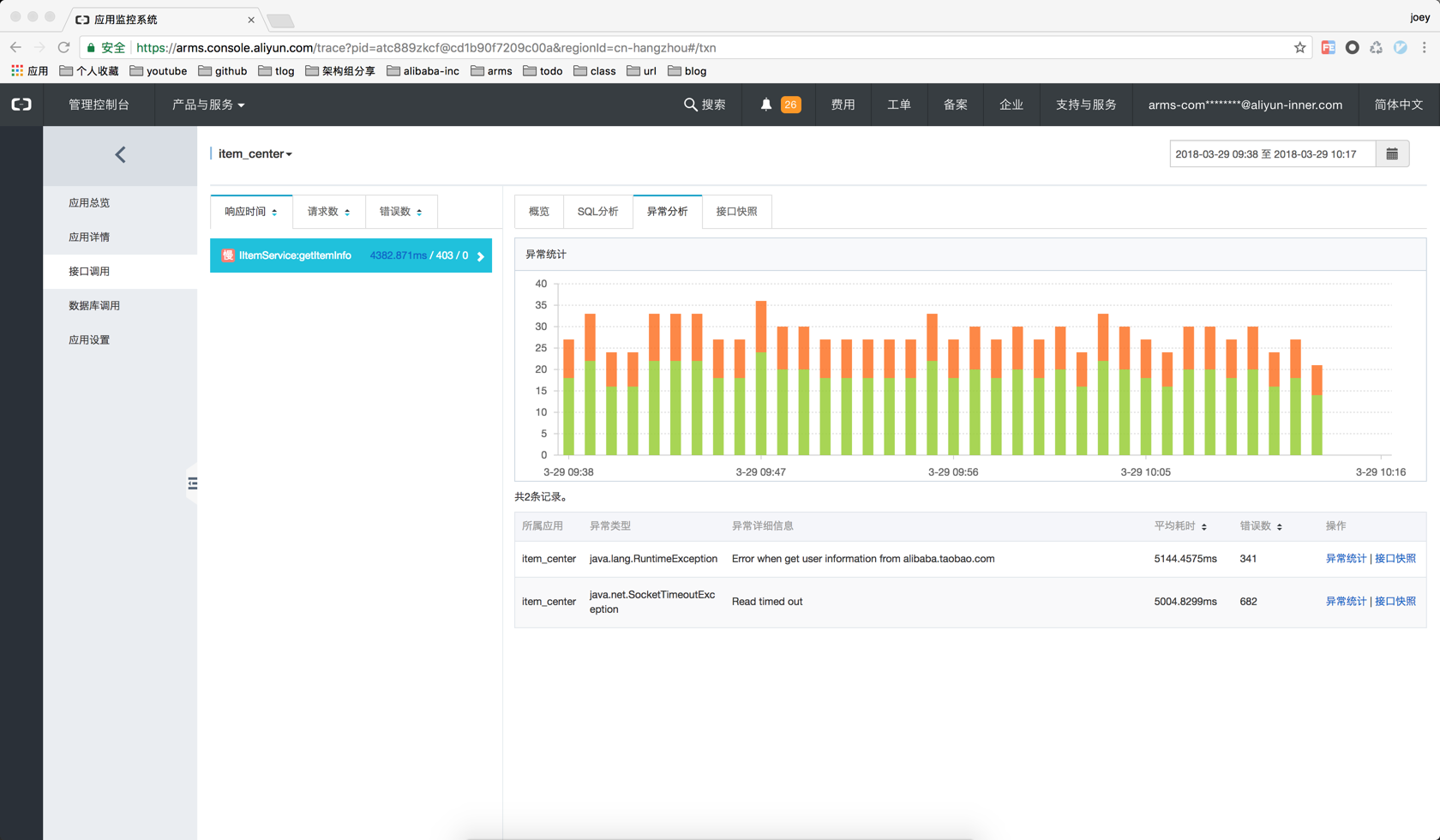Bookmark page with star icon
Viewport: 1440px width, 840px height.
(1300, 48)
